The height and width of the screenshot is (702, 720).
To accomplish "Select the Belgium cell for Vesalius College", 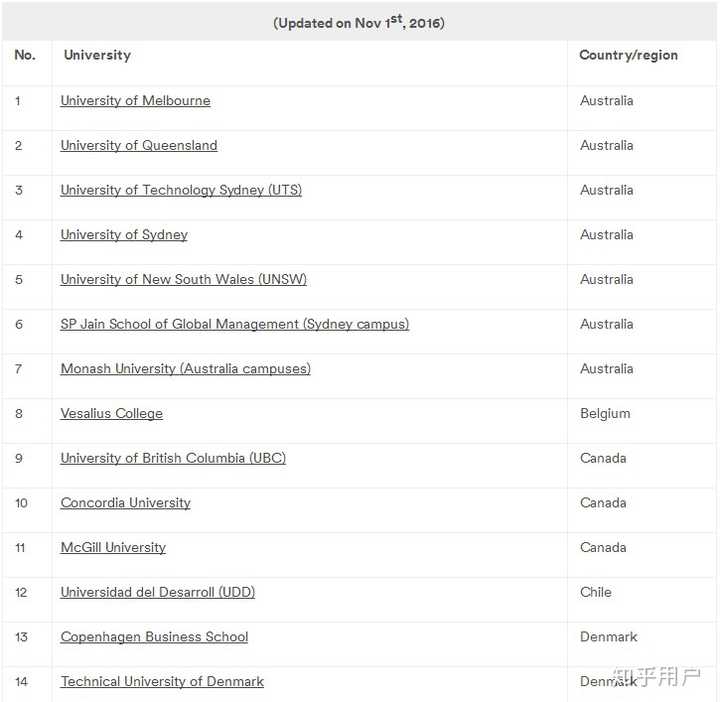I will tap(605, 414).
